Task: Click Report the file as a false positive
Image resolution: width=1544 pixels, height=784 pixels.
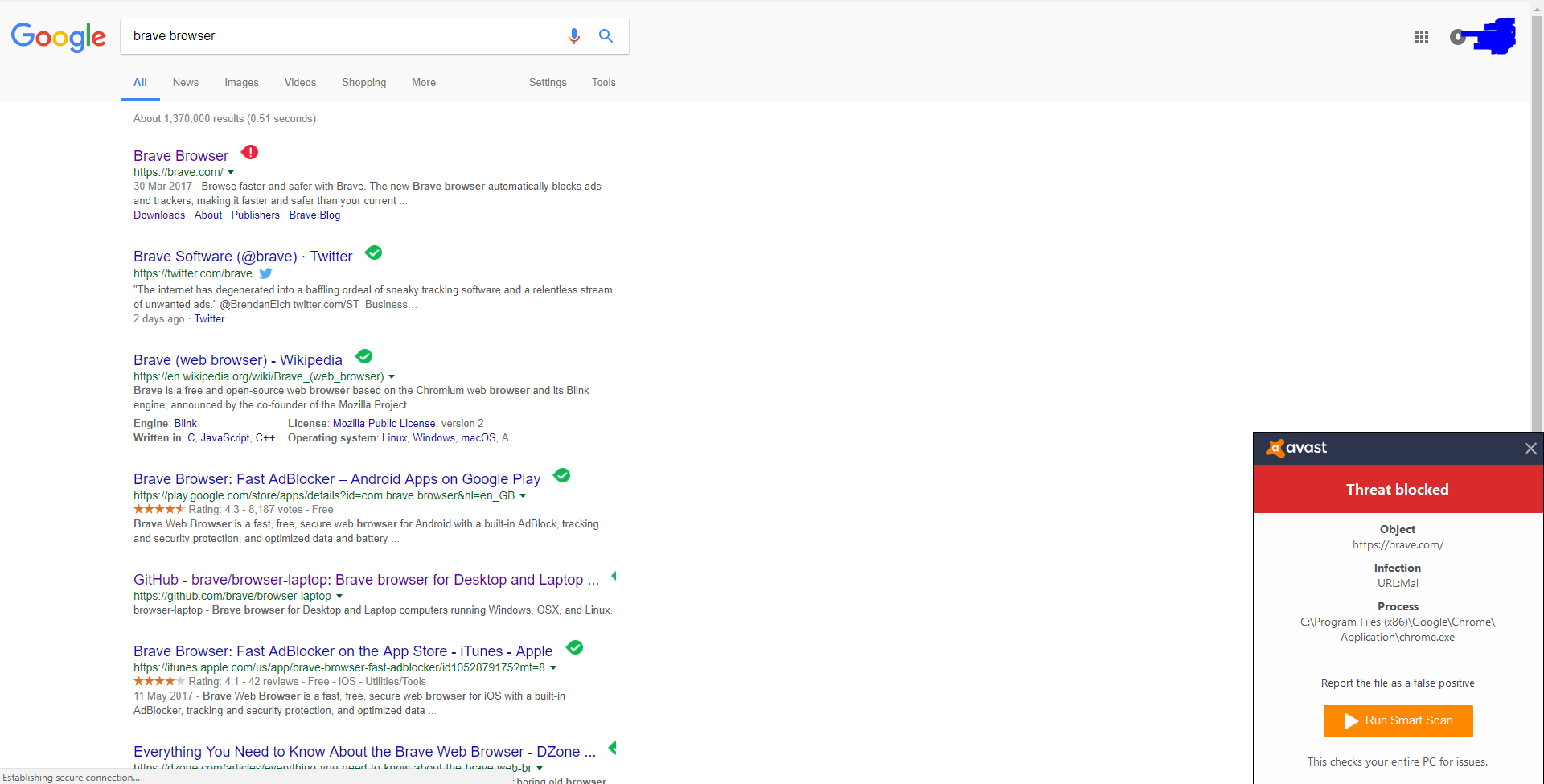Action: click(x=1398, y=683)
